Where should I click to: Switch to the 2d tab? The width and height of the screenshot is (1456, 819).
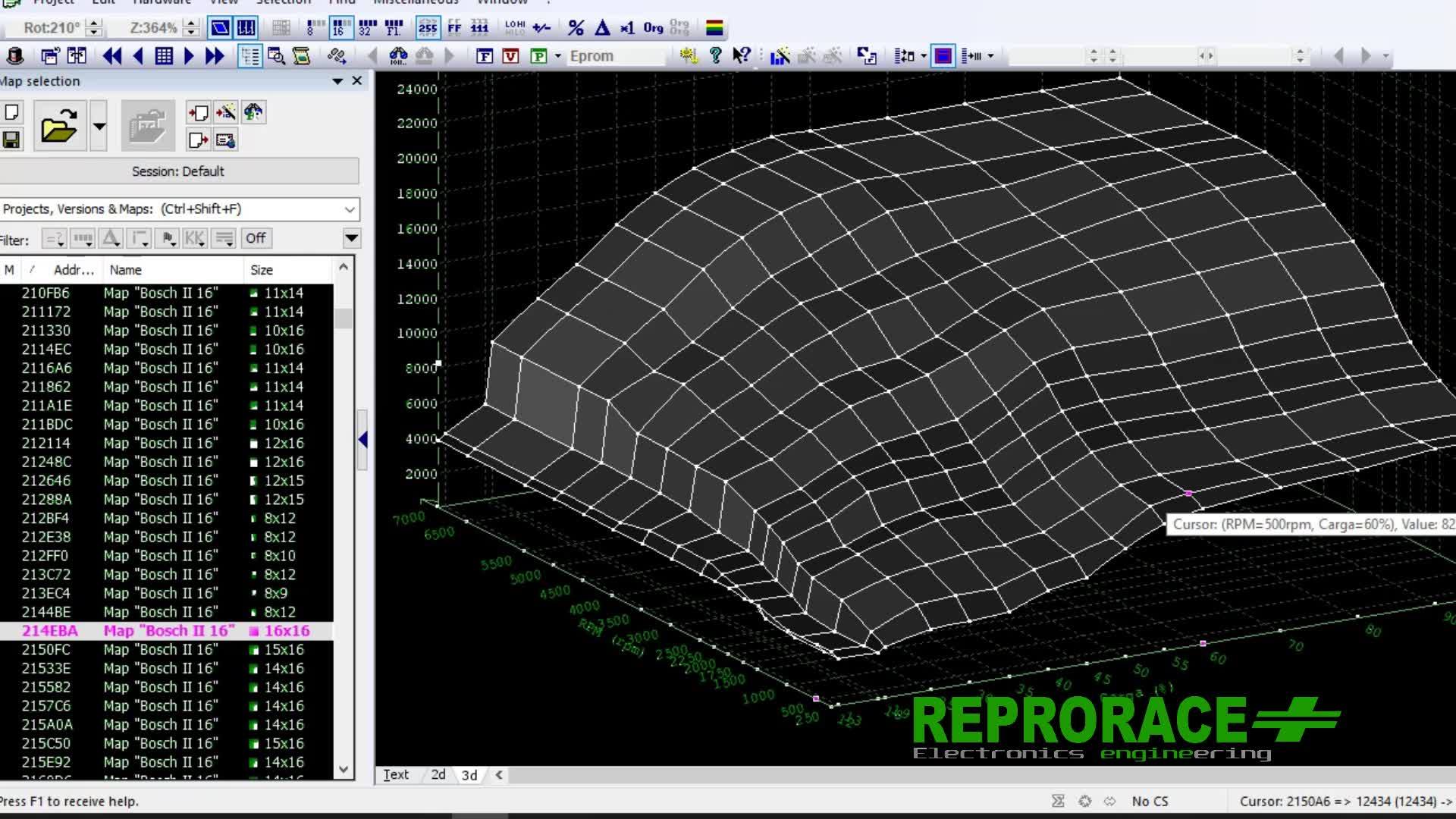click(x=438, y=774)
